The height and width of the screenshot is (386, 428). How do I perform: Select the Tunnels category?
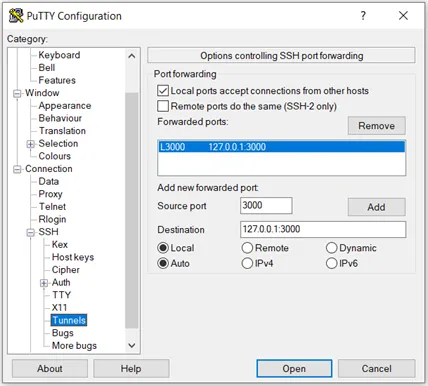point(69,320)
